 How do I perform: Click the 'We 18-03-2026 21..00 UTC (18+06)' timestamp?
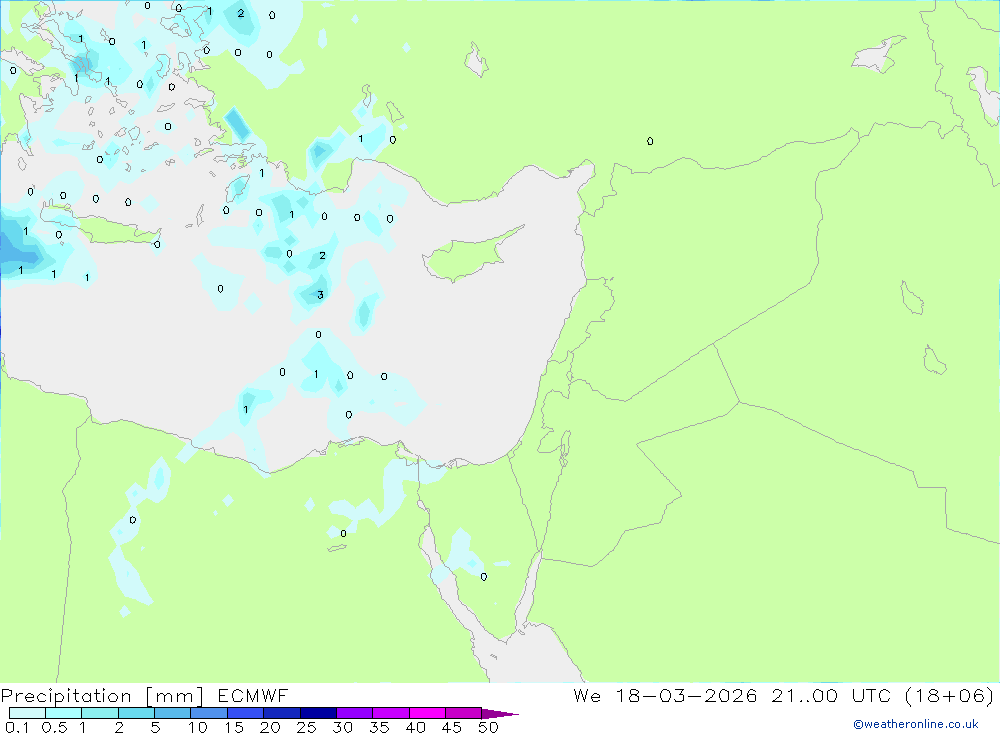(783, 696)
